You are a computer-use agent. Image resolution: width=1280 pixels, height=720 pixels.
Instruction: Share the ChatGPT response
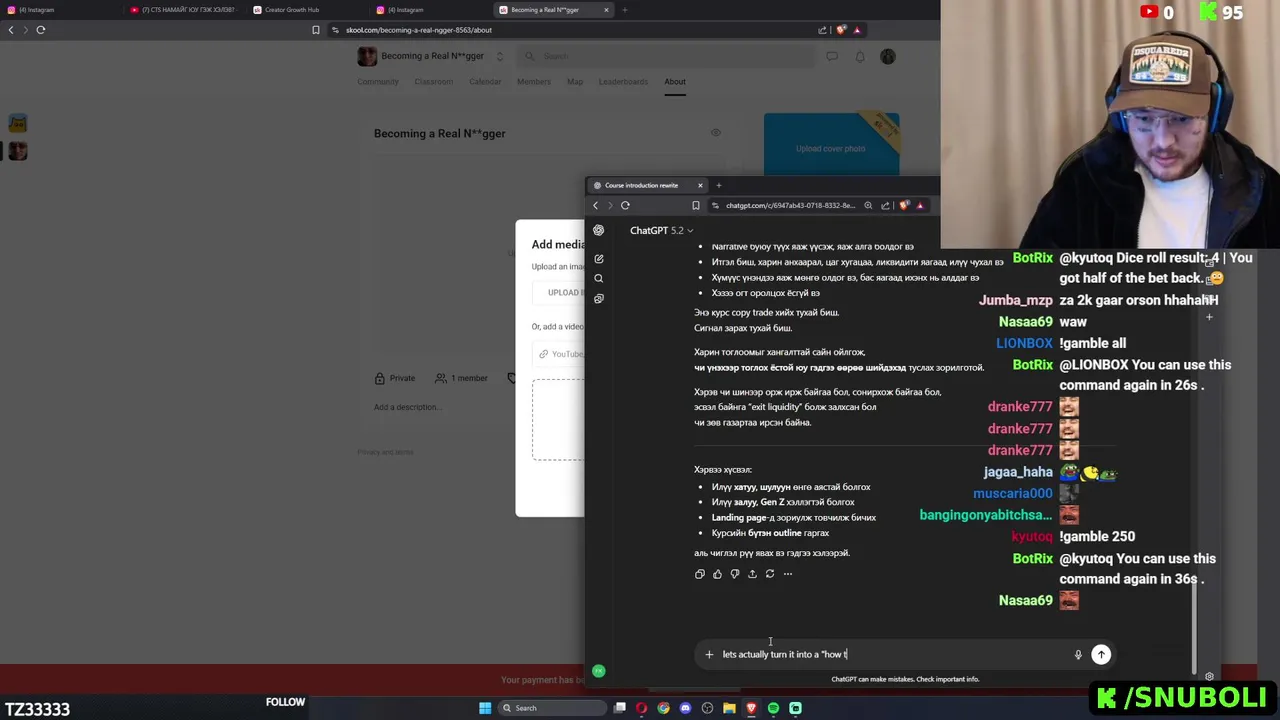pyautogui.click(x=752, y=574)
